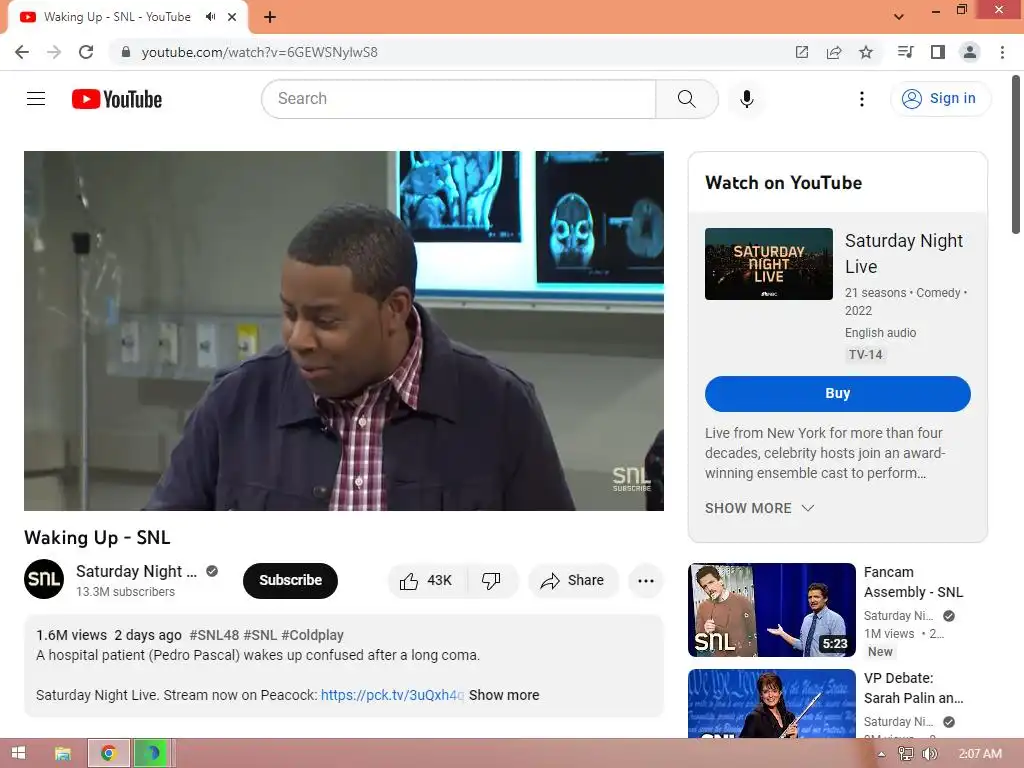Play Fancam Assembly - SNL thumbnail

[x=771, y=610]
